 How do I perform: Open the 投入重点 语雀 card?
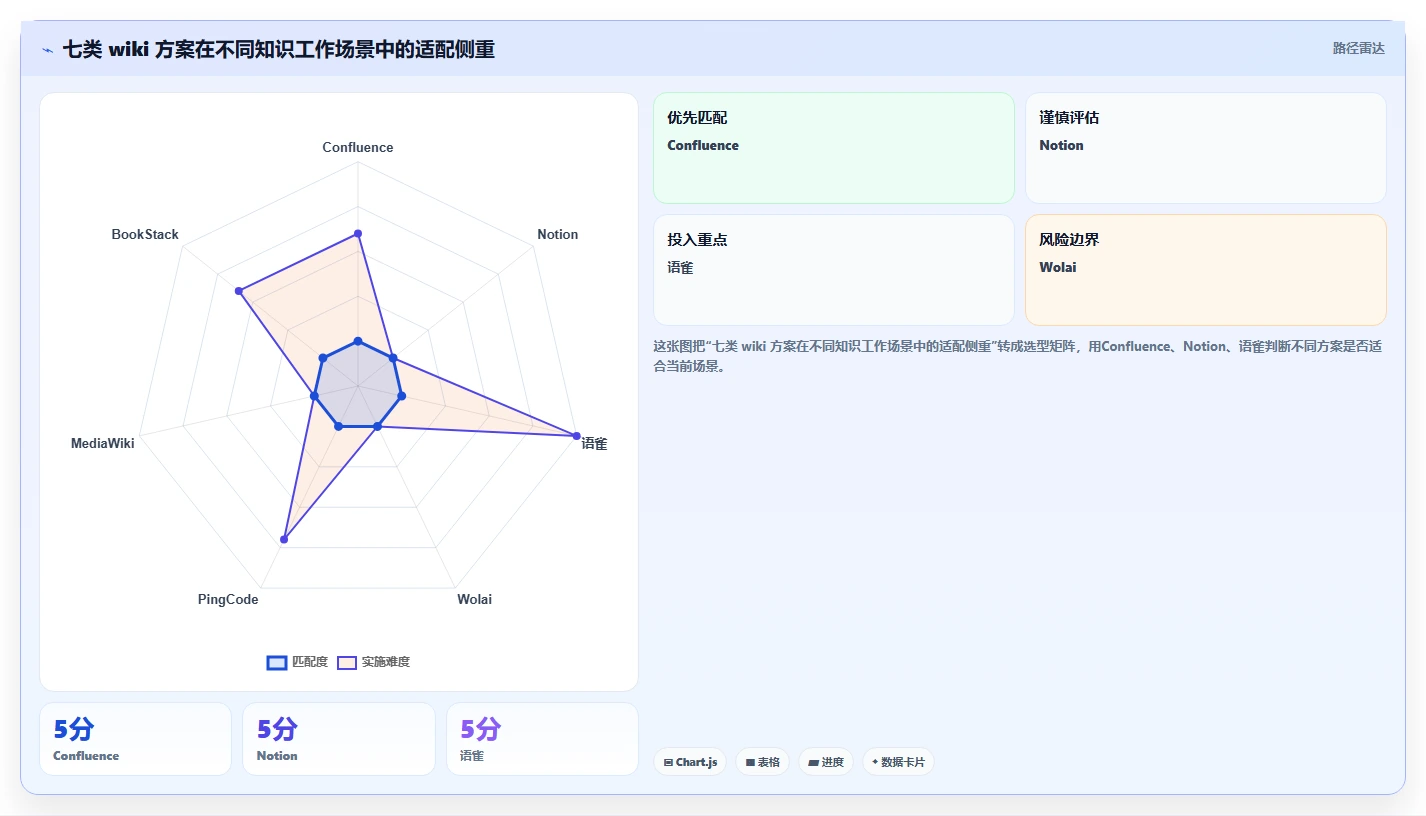coord(834,270)
